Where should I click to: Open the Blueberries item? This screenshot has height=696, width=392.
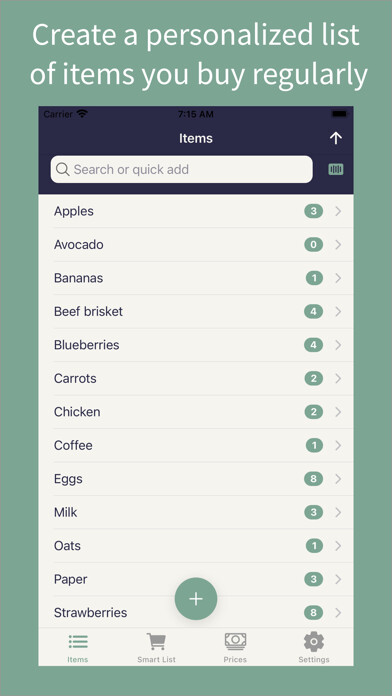point(196,345)
